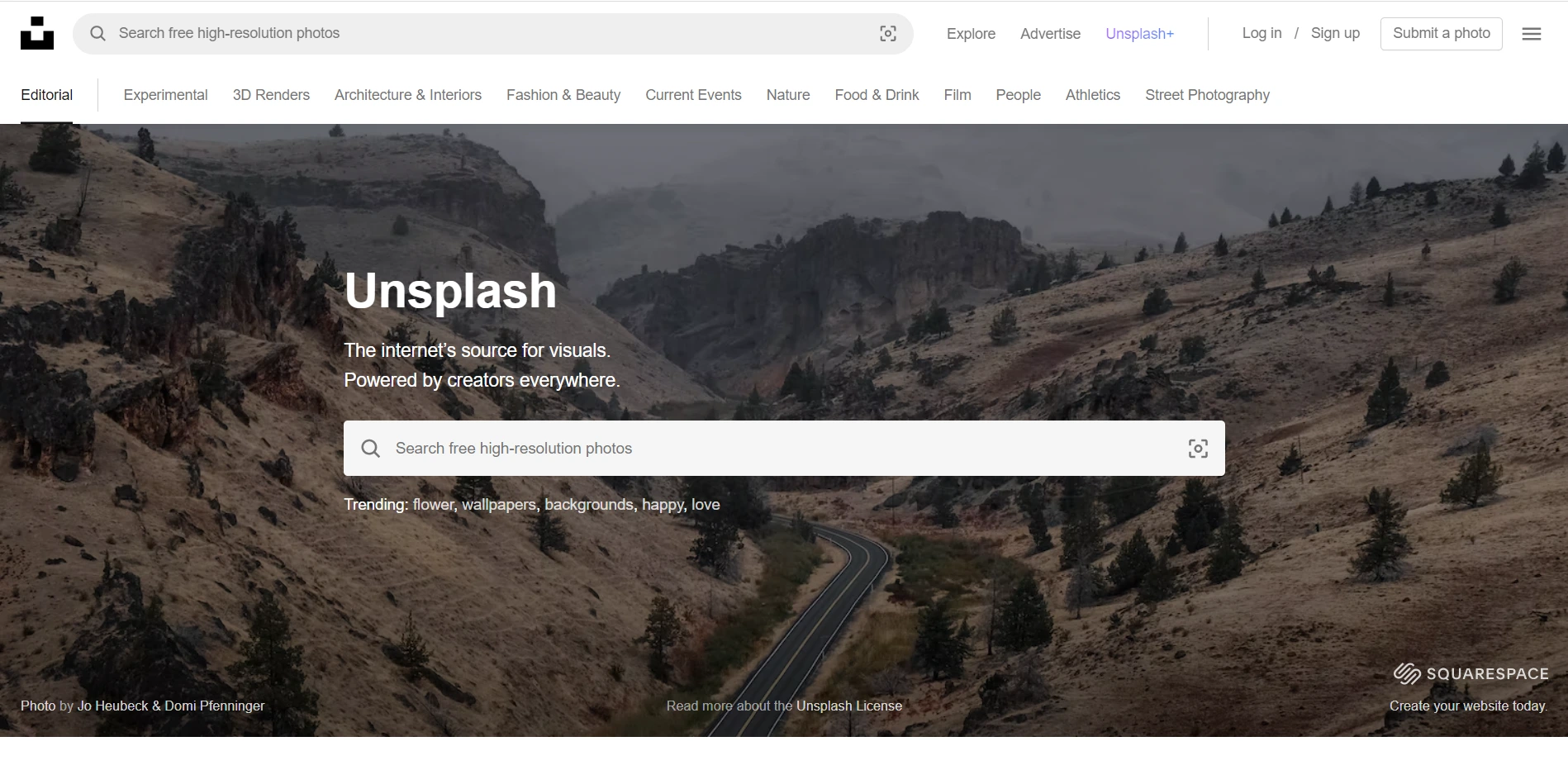Open the Current Events category
This screenshot has width=1568, height=770.
693,95
